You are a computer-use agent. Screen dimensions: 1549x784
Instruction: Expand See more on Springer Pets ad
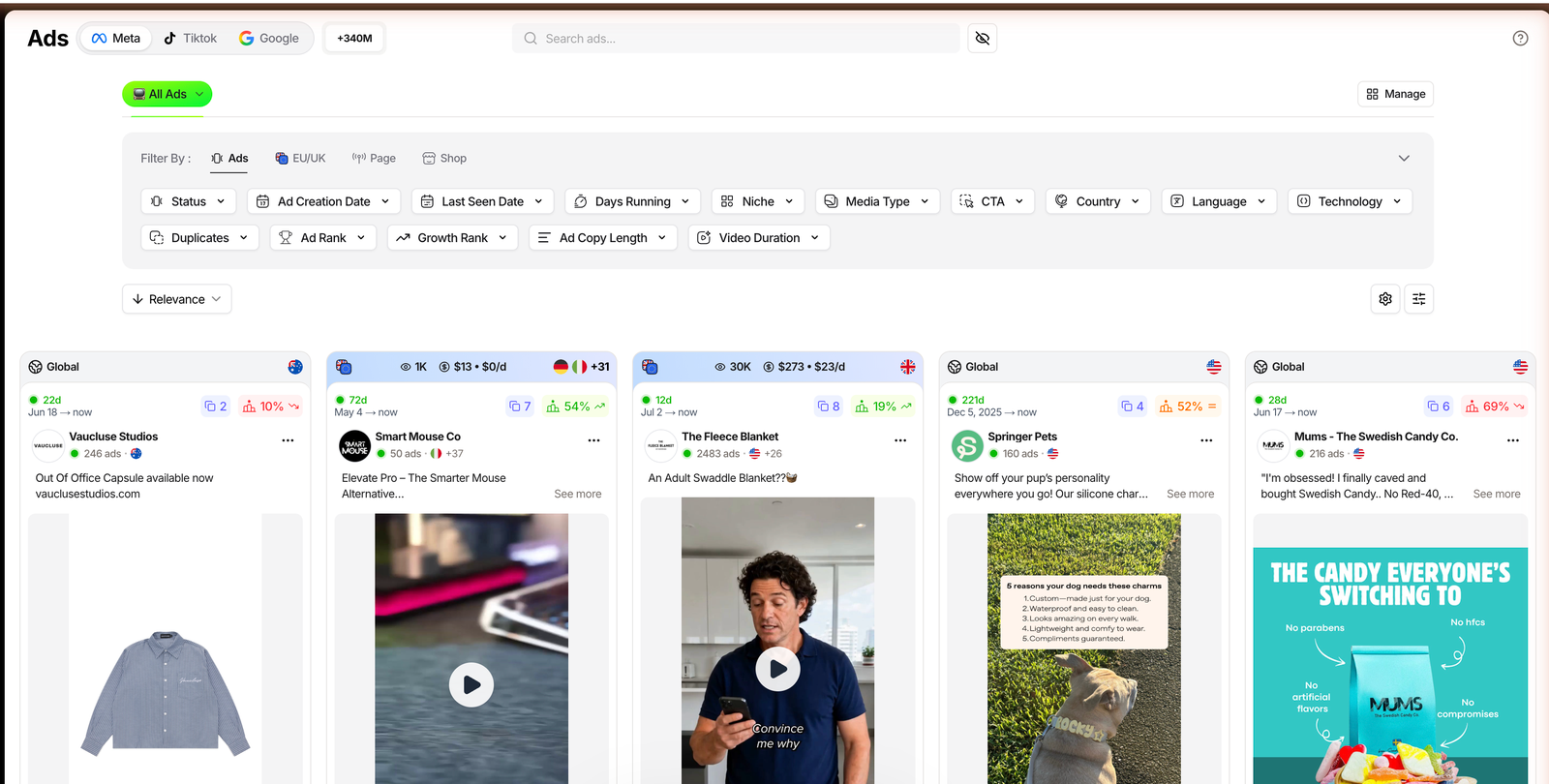tap(1191, 494)
